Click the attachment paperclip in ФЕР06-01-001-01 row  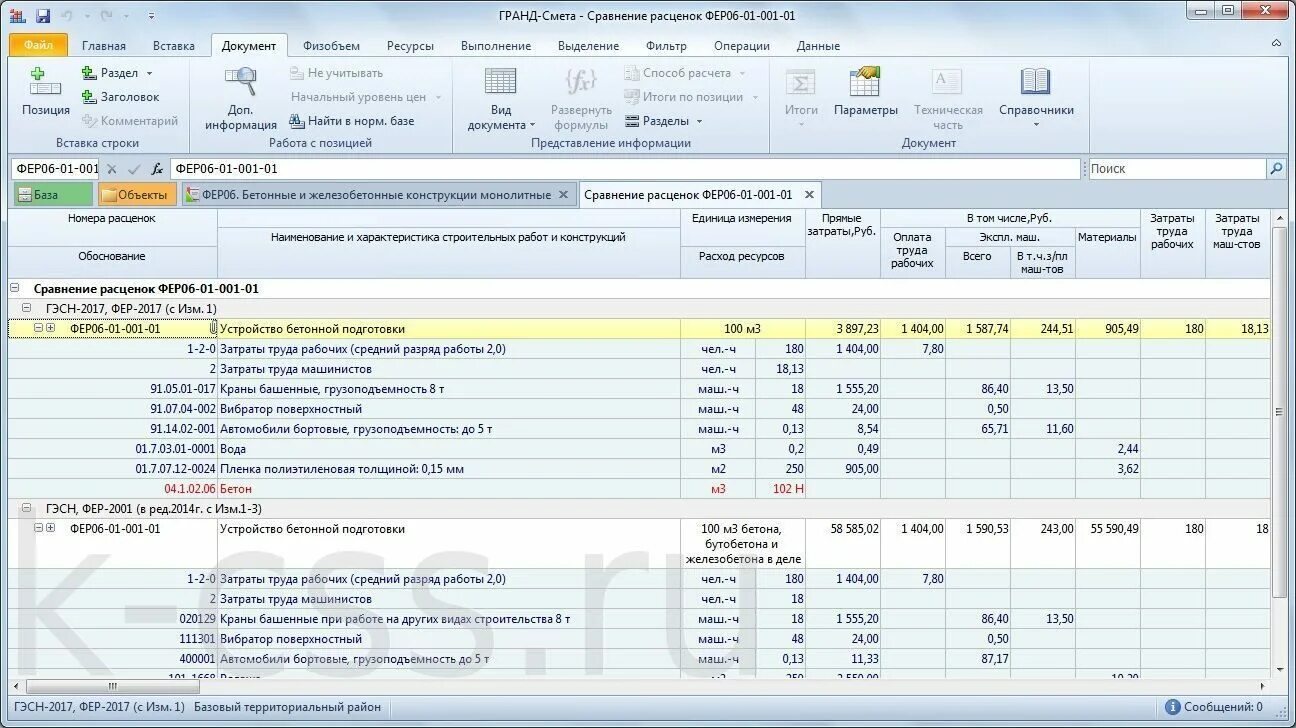coord(212,328)
